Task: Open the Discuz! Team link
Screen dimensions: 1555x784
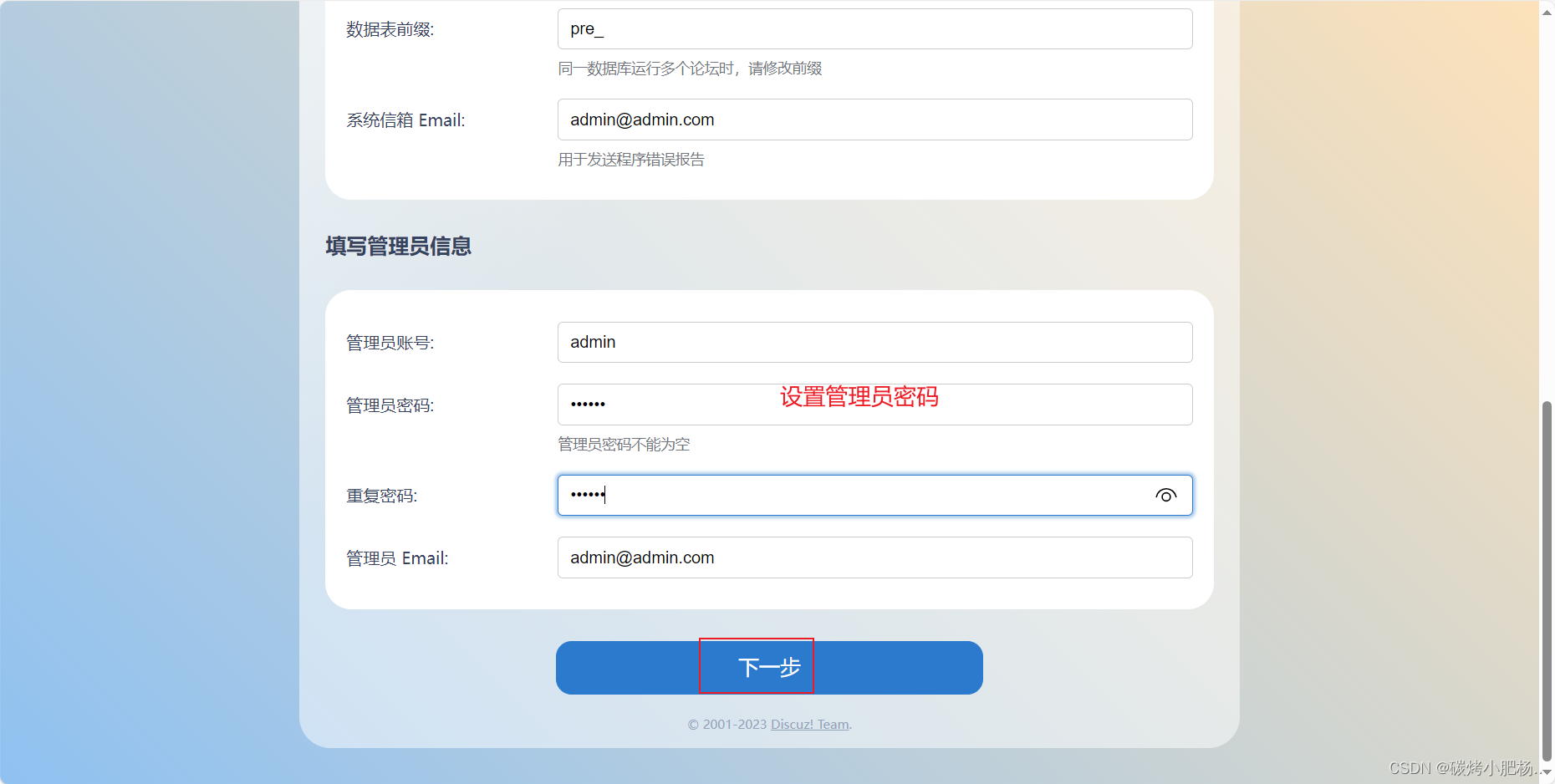Action: click(x=809, y=725)
